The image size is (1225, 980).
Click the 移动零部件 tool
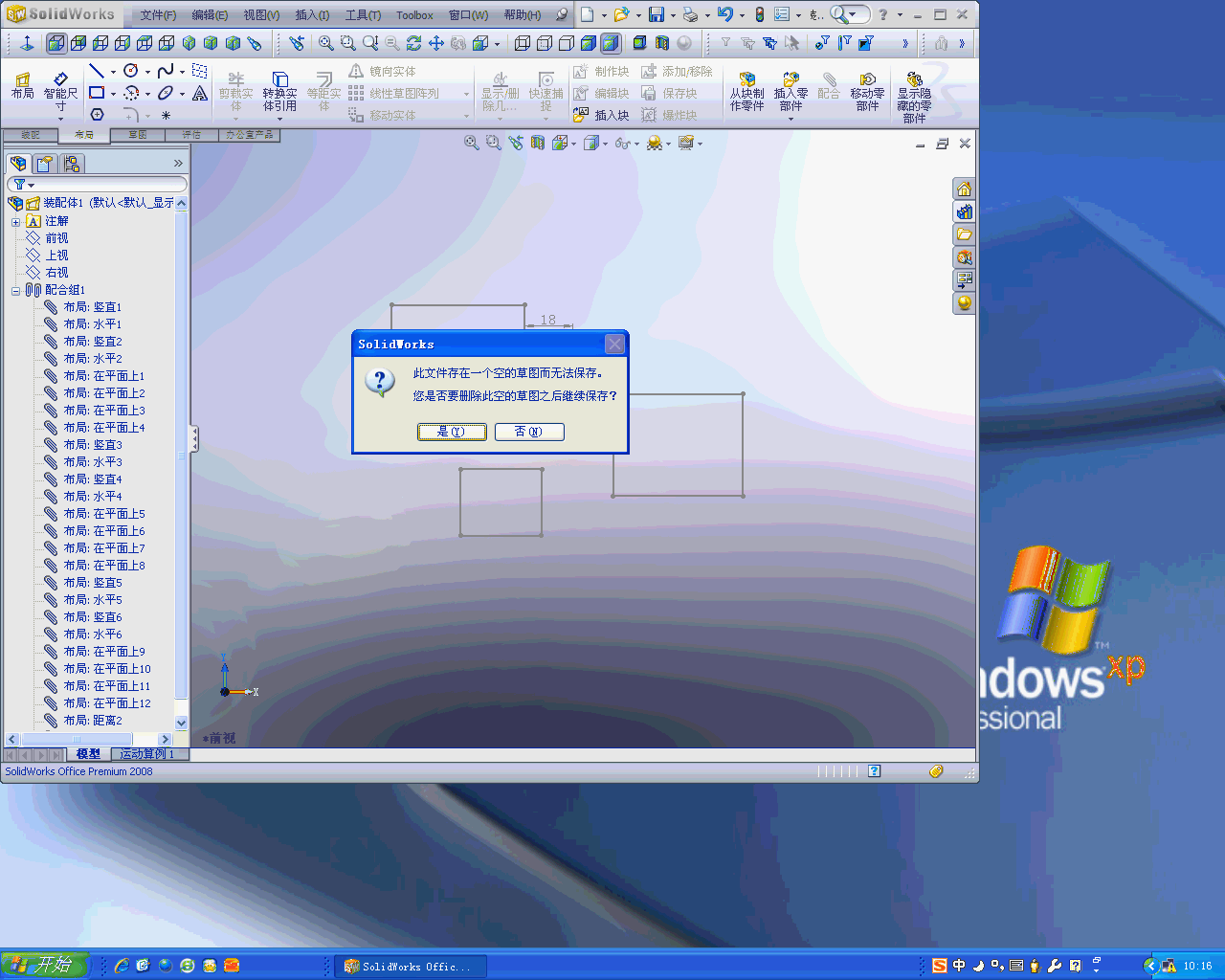coord(867,91)
